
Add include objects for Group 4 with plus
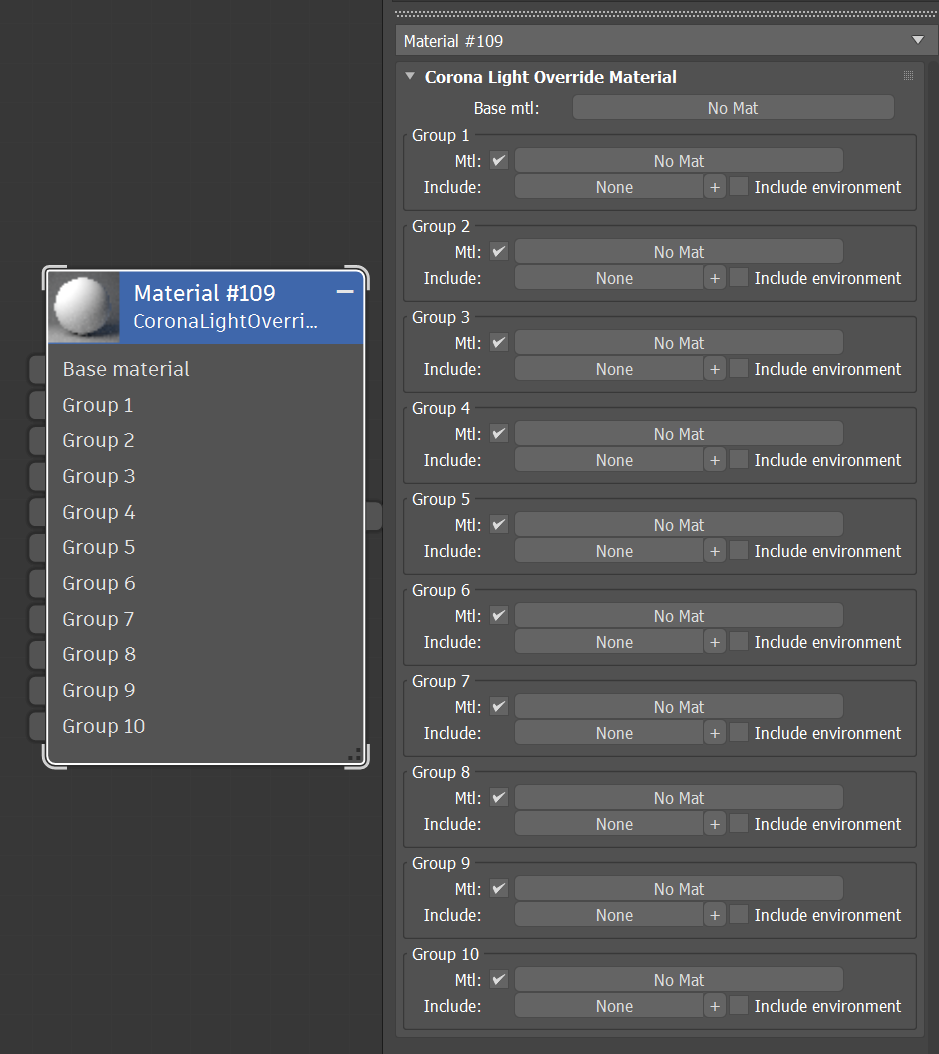coord(715,460)
